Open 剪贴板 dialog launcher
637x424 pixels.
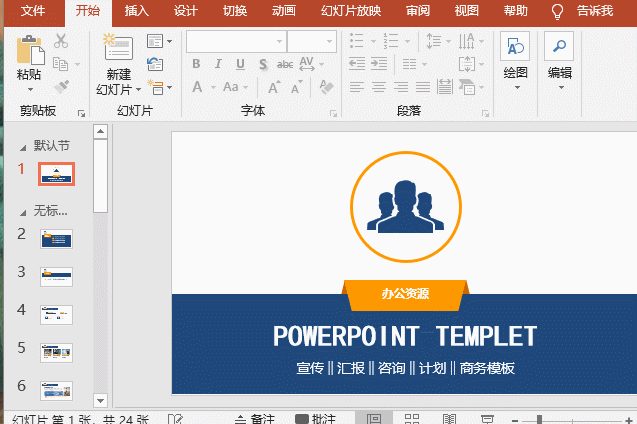click(x=81, y=114)
